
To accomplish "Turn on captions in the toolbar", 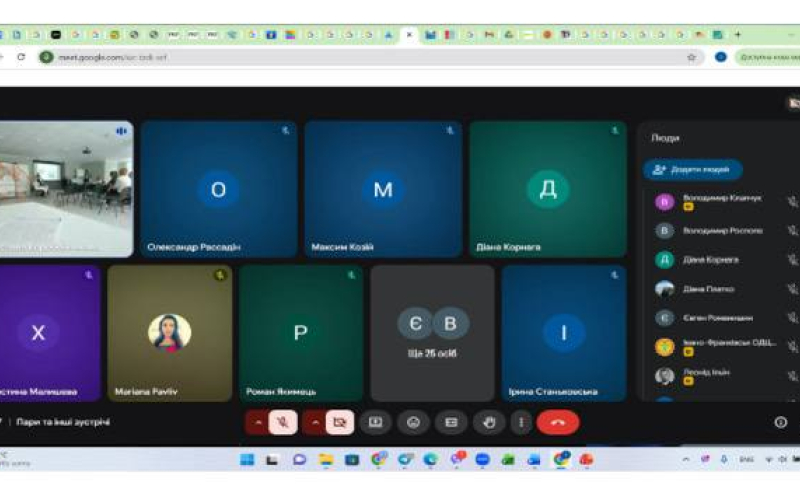I will click(451, 422).
